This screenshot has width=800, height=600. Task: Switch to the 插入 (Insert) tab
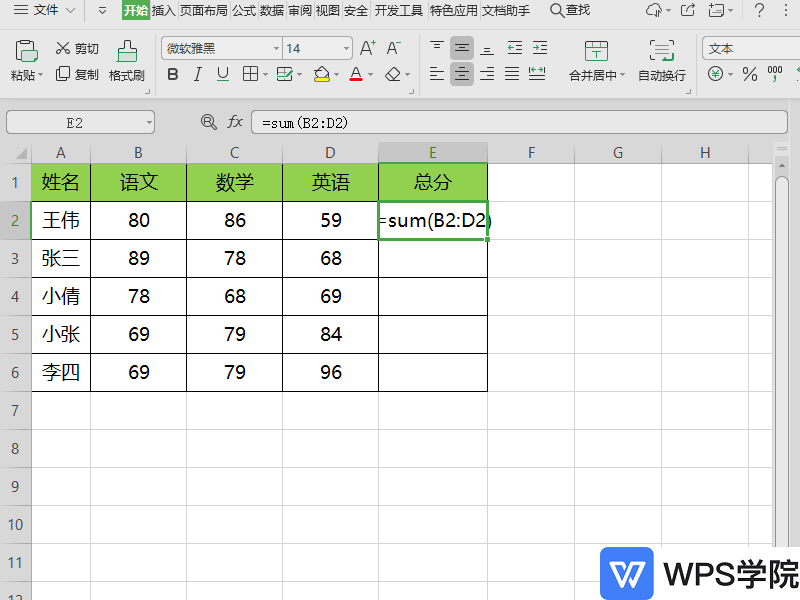pyautogui.click(x=163, y=11)
